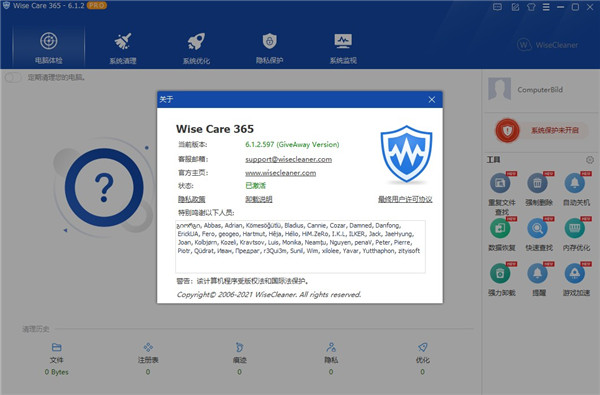
Task: Open the www.wisecleaner.com homepage link
Action: pos(280,173)
